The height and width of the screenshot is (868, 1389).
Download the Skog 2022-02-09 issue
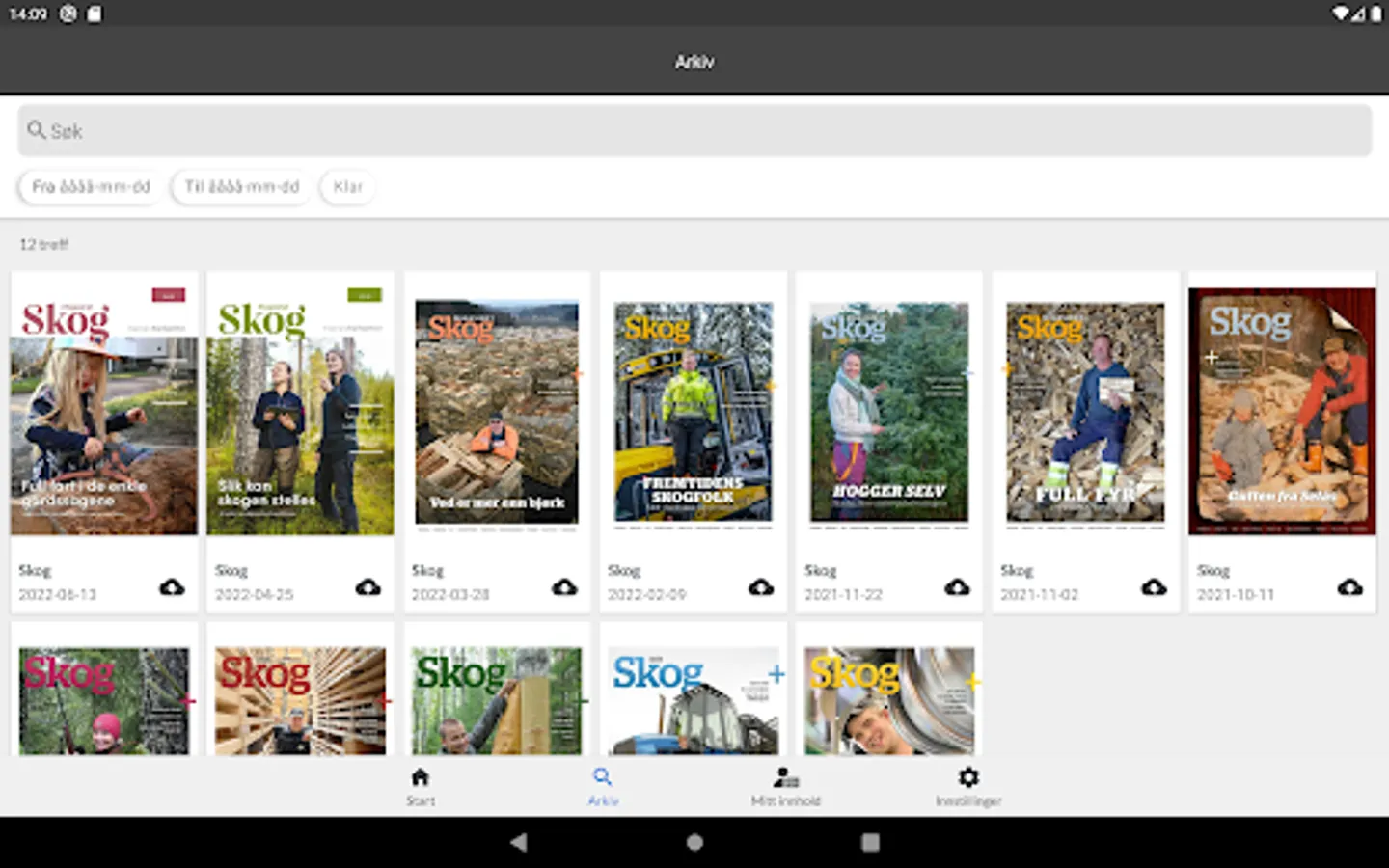click(761, 587)
